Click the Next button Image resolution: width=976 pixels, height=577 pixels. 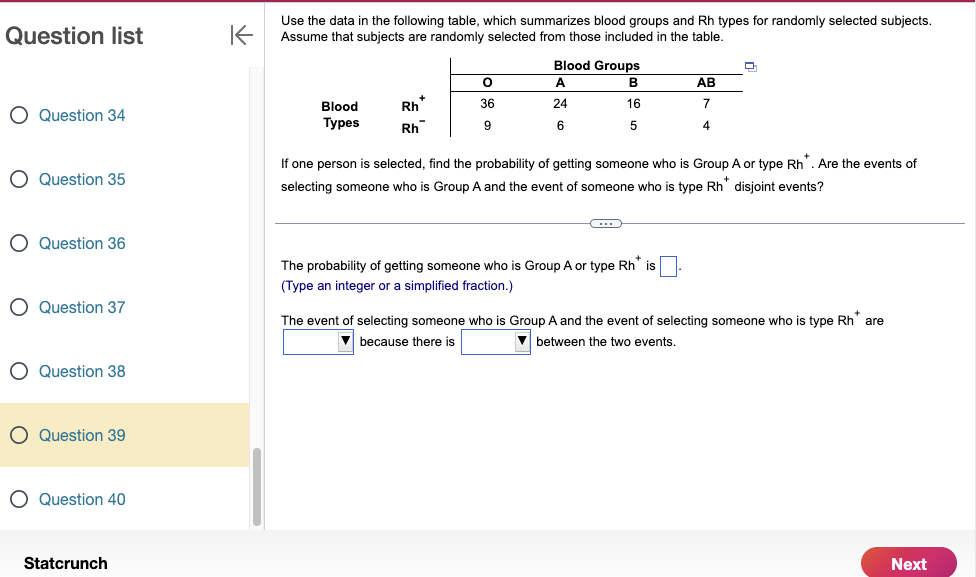click(908, 563)
